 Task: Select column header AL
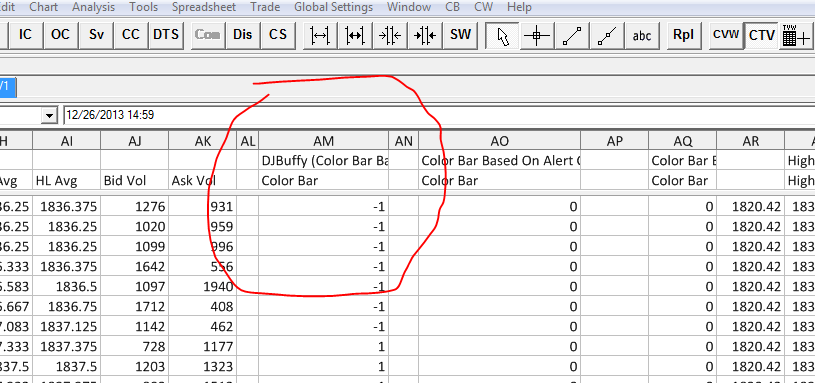point(248,141)
